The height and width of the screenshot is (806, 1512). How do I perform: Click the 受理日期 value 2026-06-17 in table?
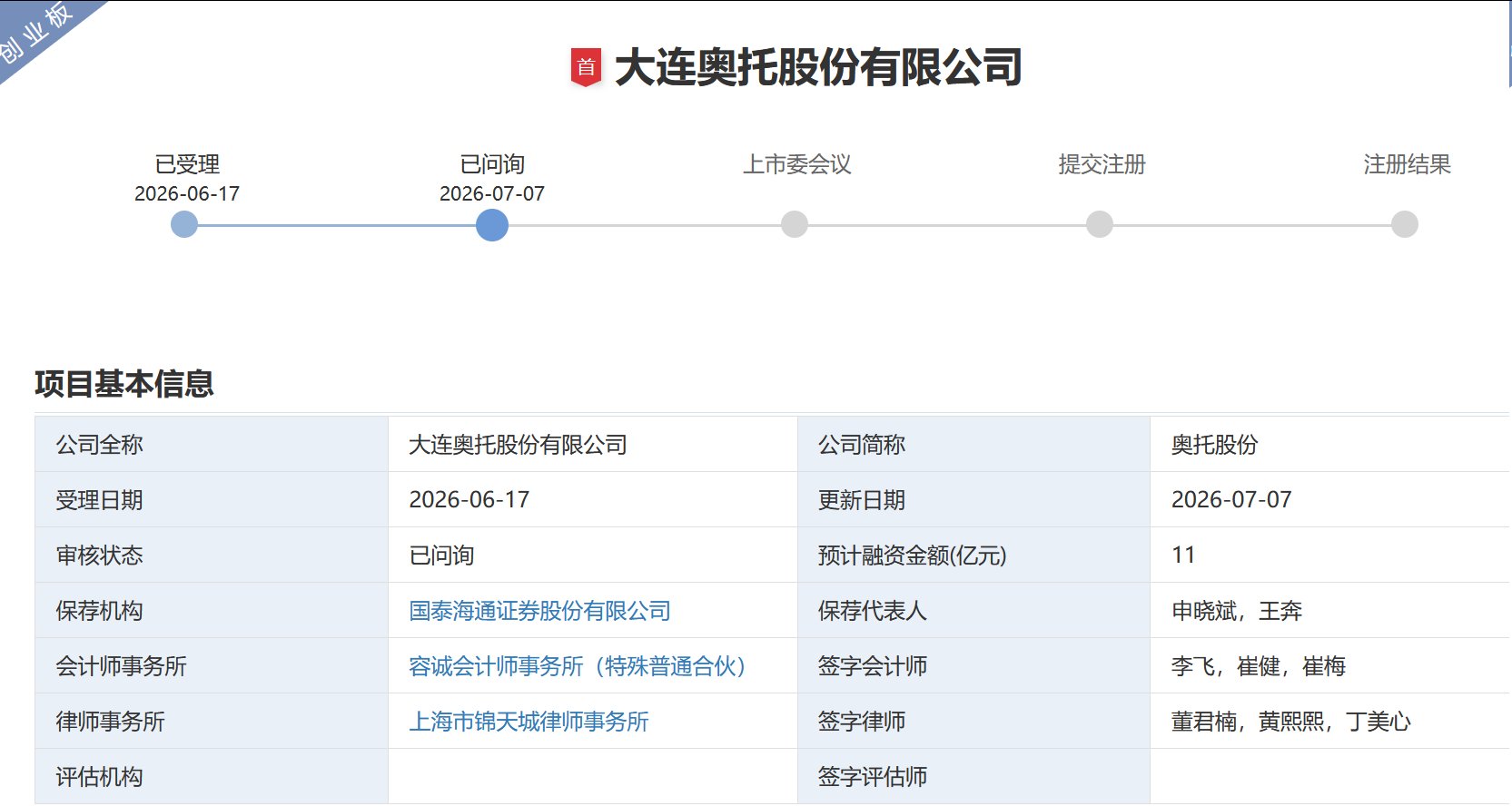click(x=469, y=500)
